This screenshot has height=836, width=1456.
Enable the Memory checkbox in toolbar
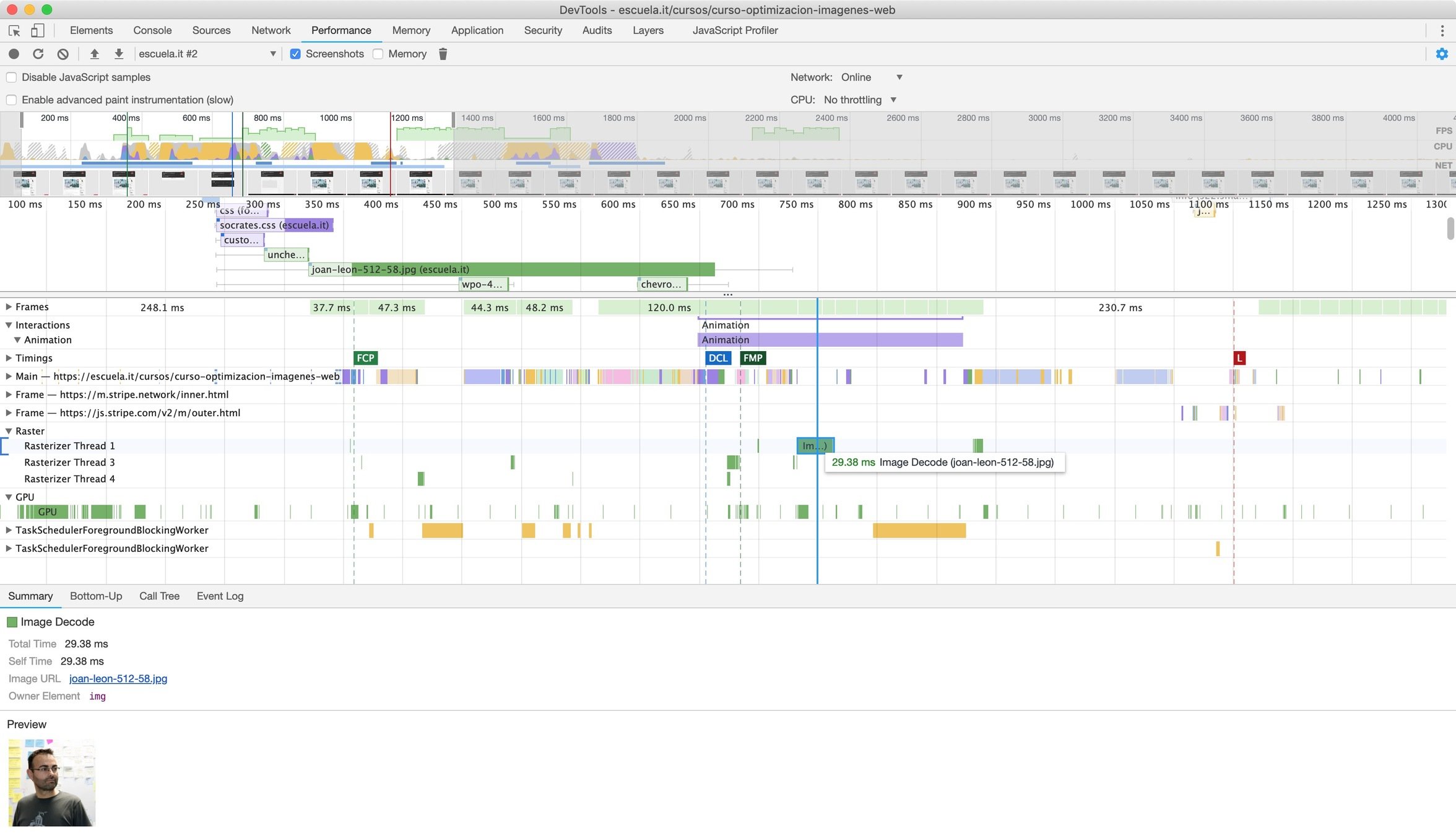[378, 54]
